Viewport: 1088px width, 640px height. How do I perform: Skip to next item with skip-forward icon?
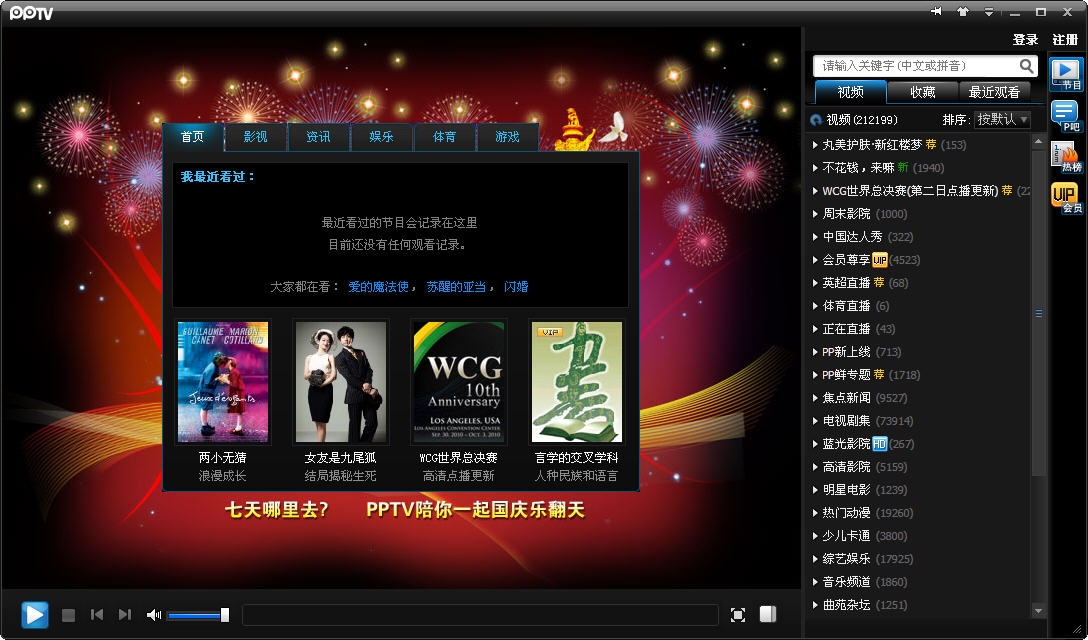pyautogui.click(x=125, y=614)
